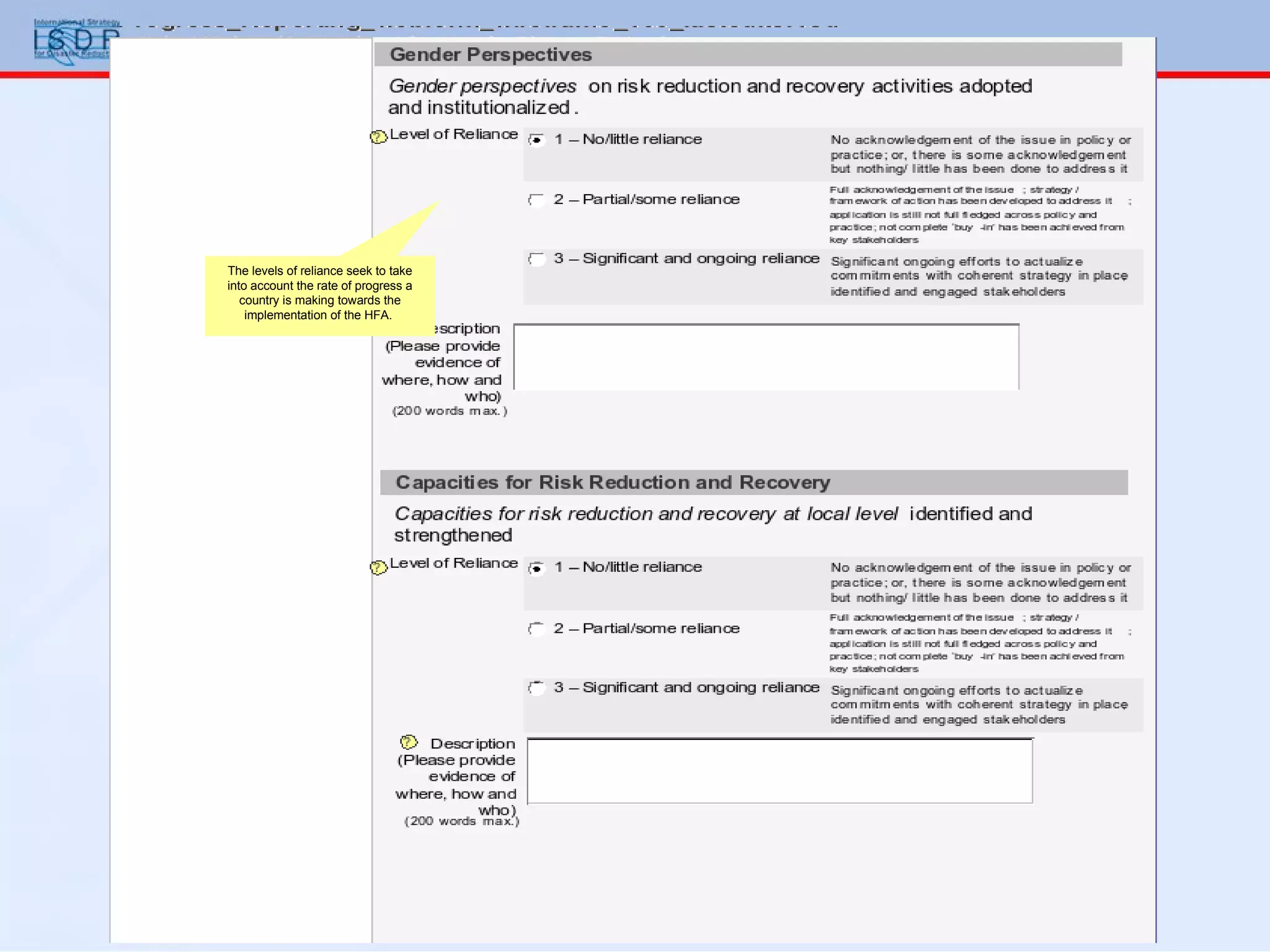Click the Capacities description text box
Image resolution: width=1270 pixels, height=952 pixels.
click(779, 770)
